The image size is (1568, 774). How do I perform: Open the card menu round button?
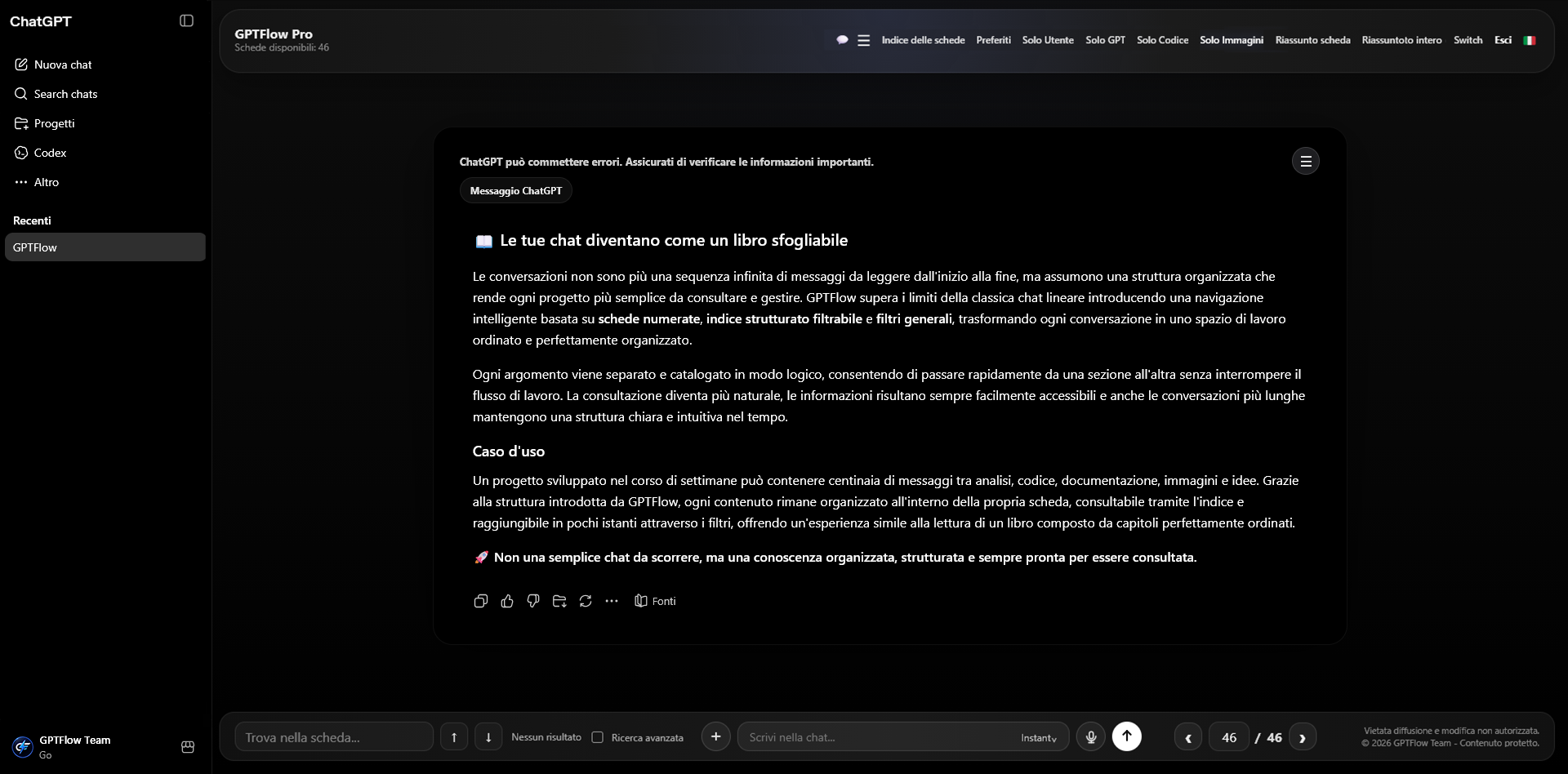1305,162
